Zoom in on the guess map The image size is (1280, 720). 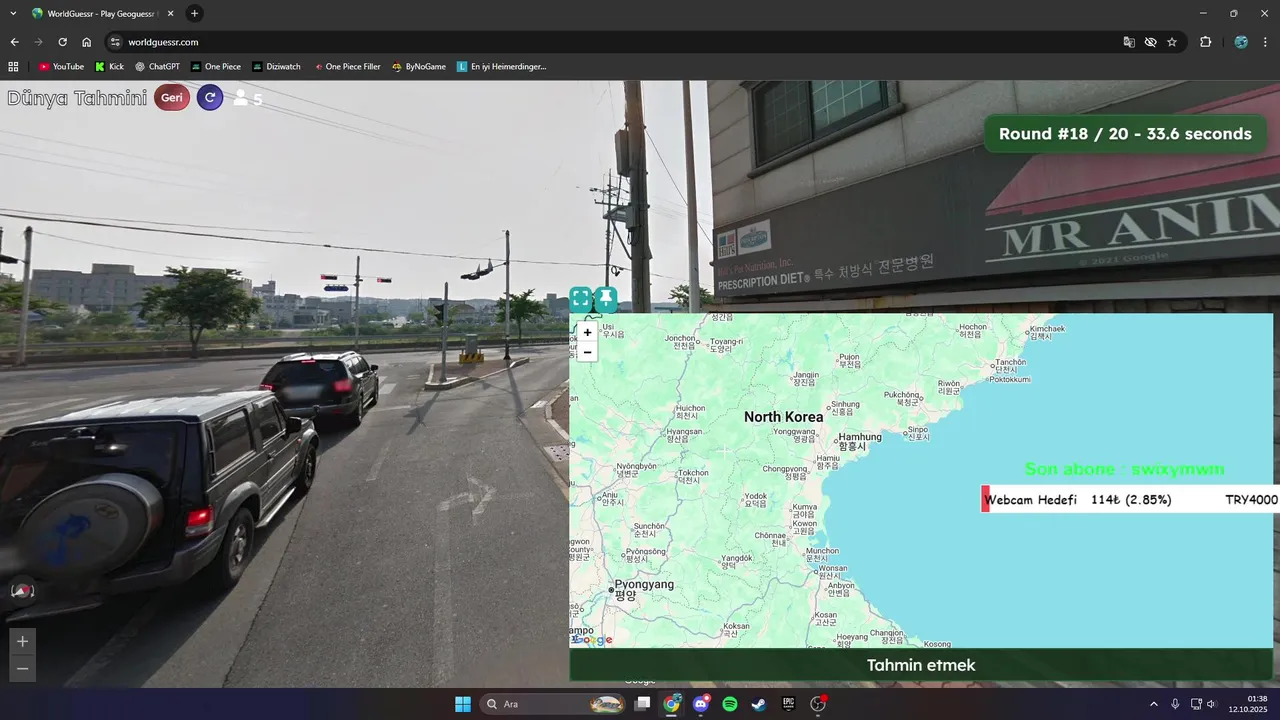[x=587, y=332]
